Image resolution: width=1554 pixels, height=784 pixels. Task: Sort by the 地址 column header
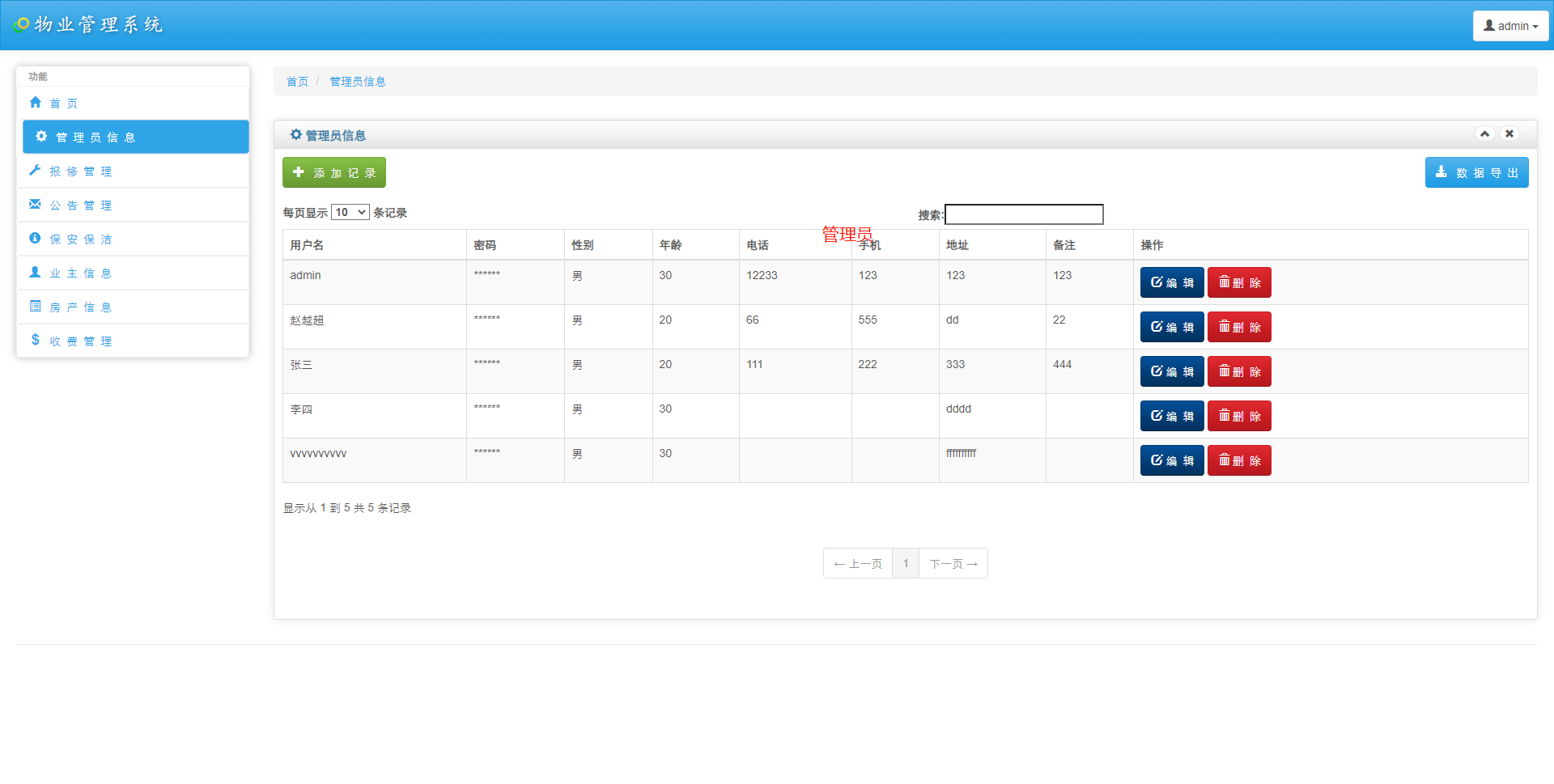pyautogui.click(x=992, y=244)
